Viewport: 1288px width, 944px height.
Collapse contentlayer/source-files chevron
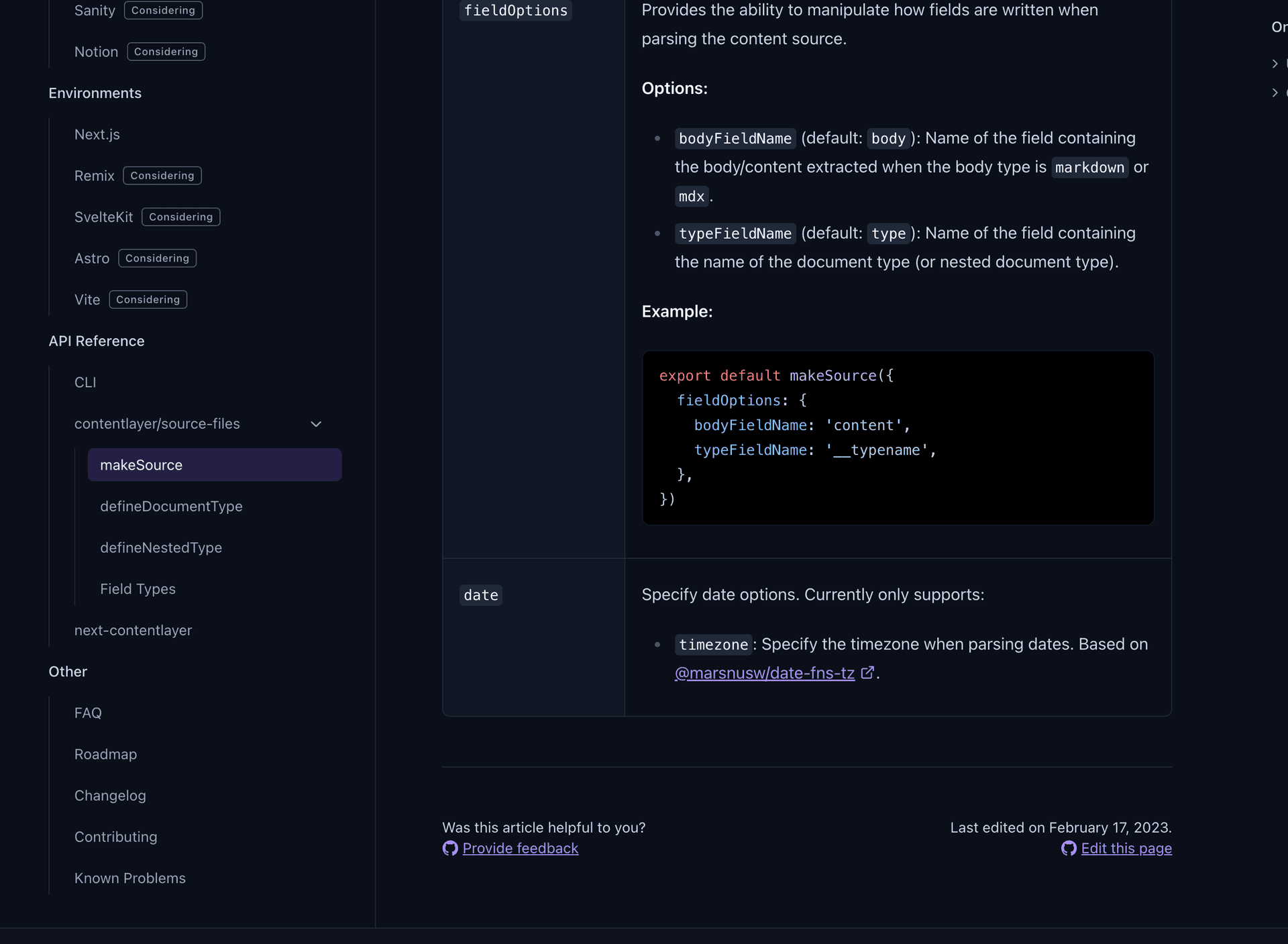[316, 424]
